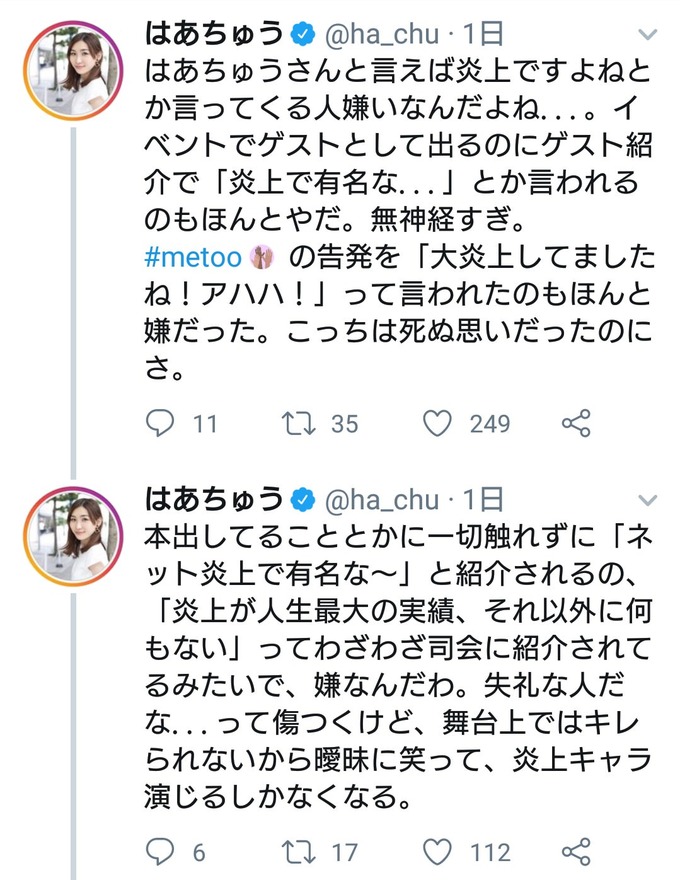Click the @ha_chu handle on first tweet

point(381,35)
